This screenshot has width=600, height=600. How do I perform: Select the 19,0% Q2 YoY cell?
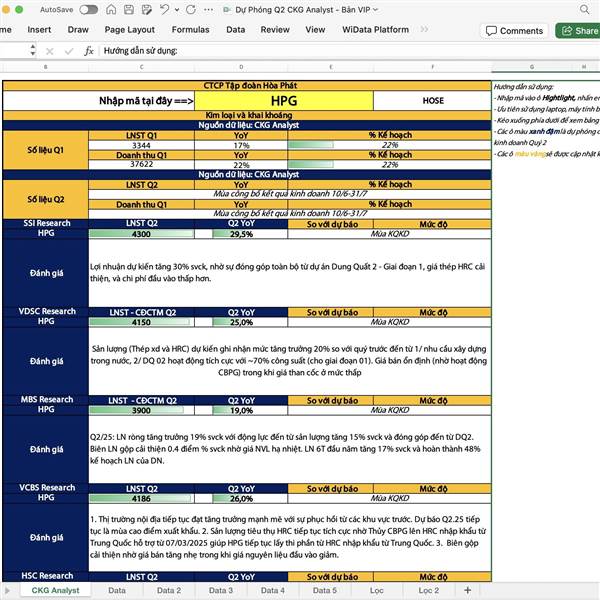pos(241,410)
